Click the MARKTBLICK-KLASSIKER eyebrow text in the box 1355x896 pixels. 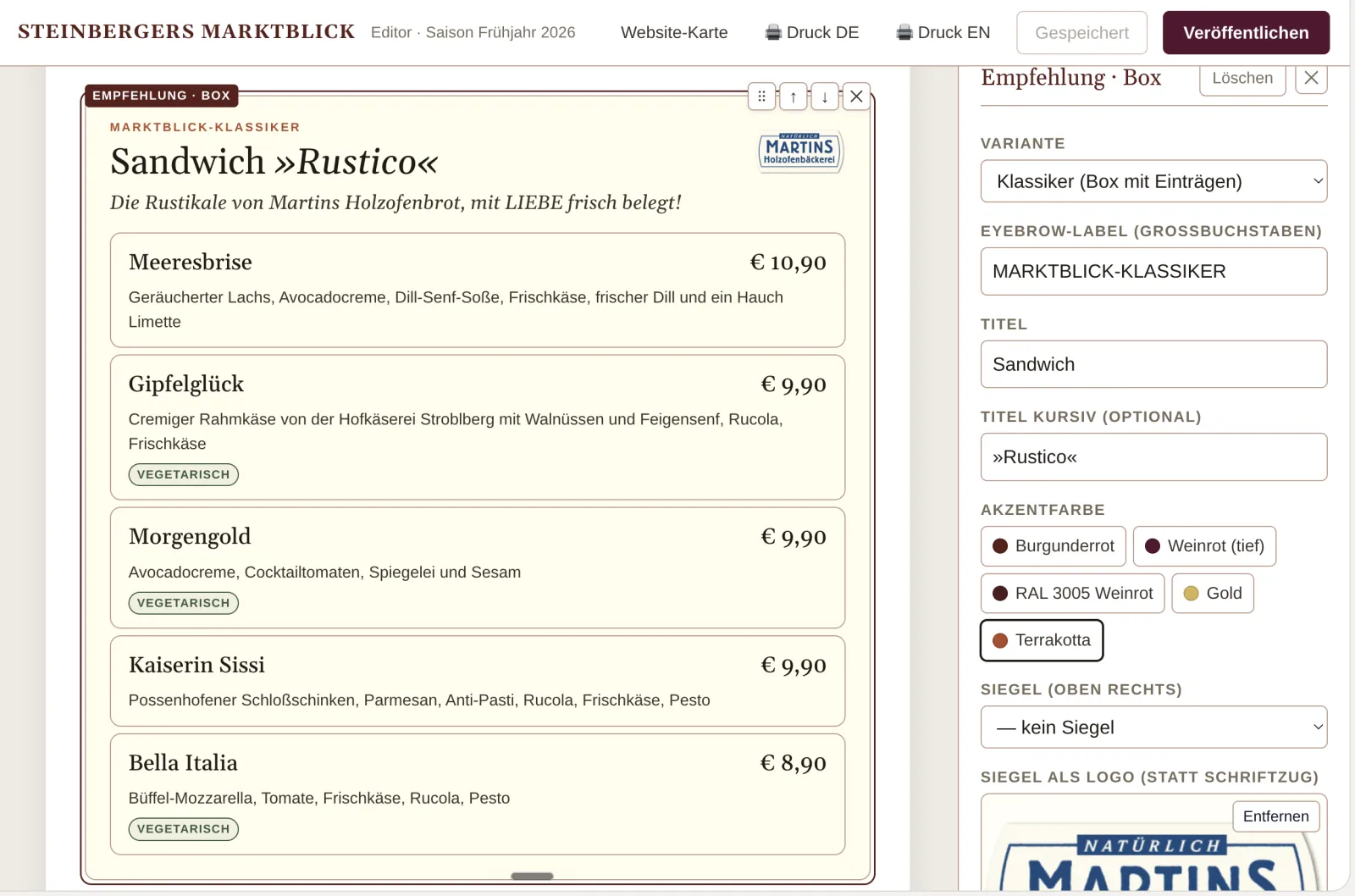pyautogui.click(x=205, y=127)
